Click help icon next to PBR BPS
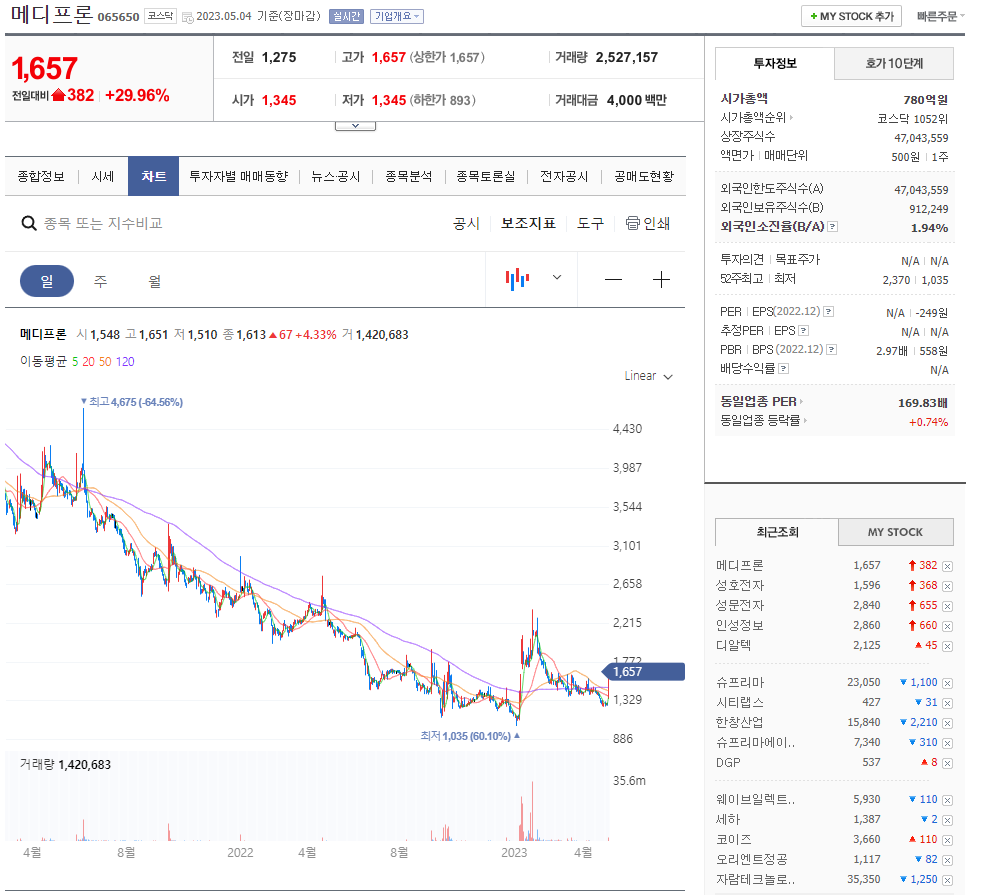982x895 pixels. (832, 349)
